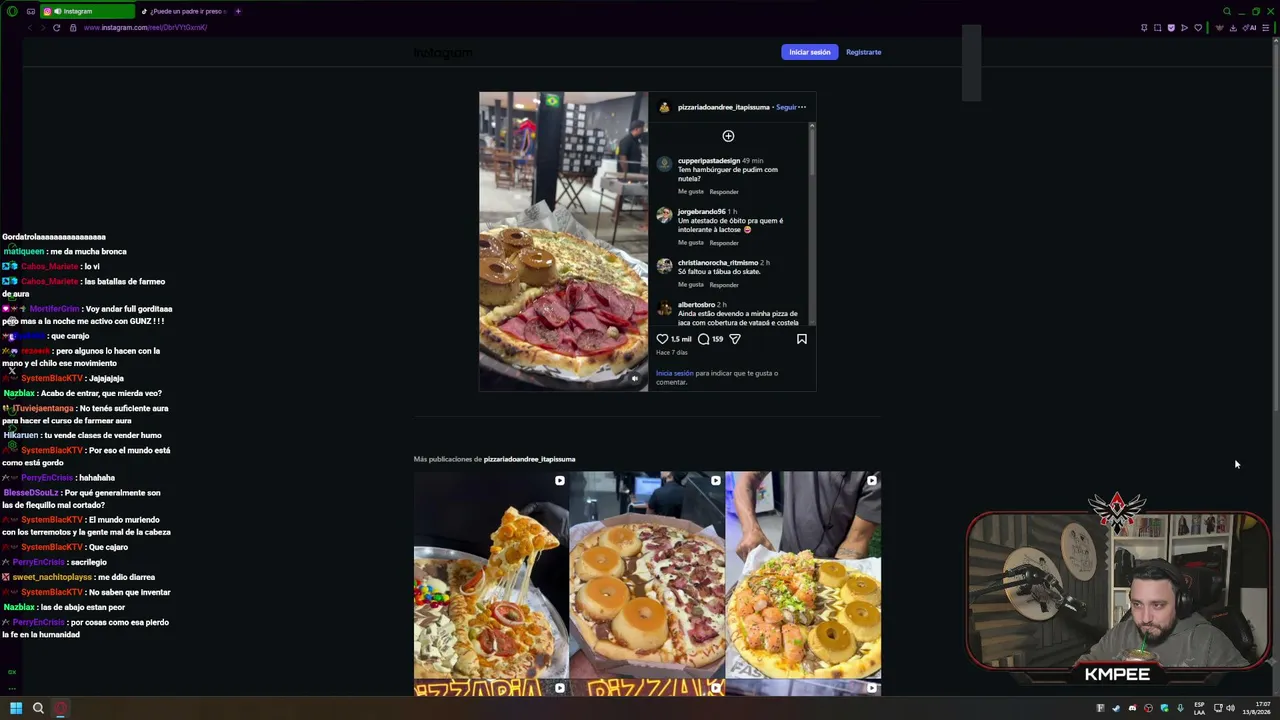The width and height of the screenshot is (1280, 720).
Task: Open the player/flow arrow icon in toolbar
Action: [x=1185, y=28]
